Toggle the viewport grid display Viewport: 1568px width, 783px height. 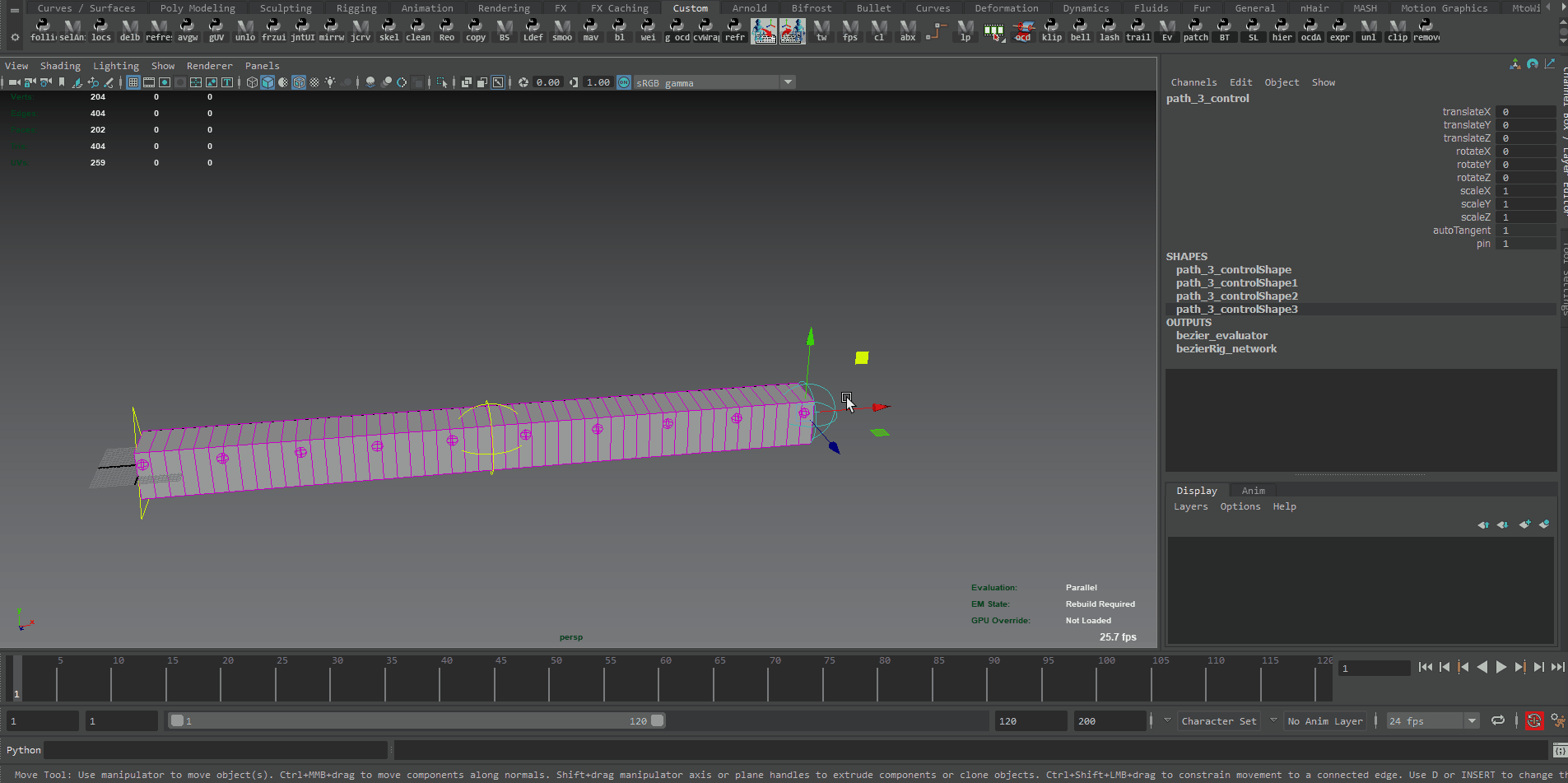point(133,82)
